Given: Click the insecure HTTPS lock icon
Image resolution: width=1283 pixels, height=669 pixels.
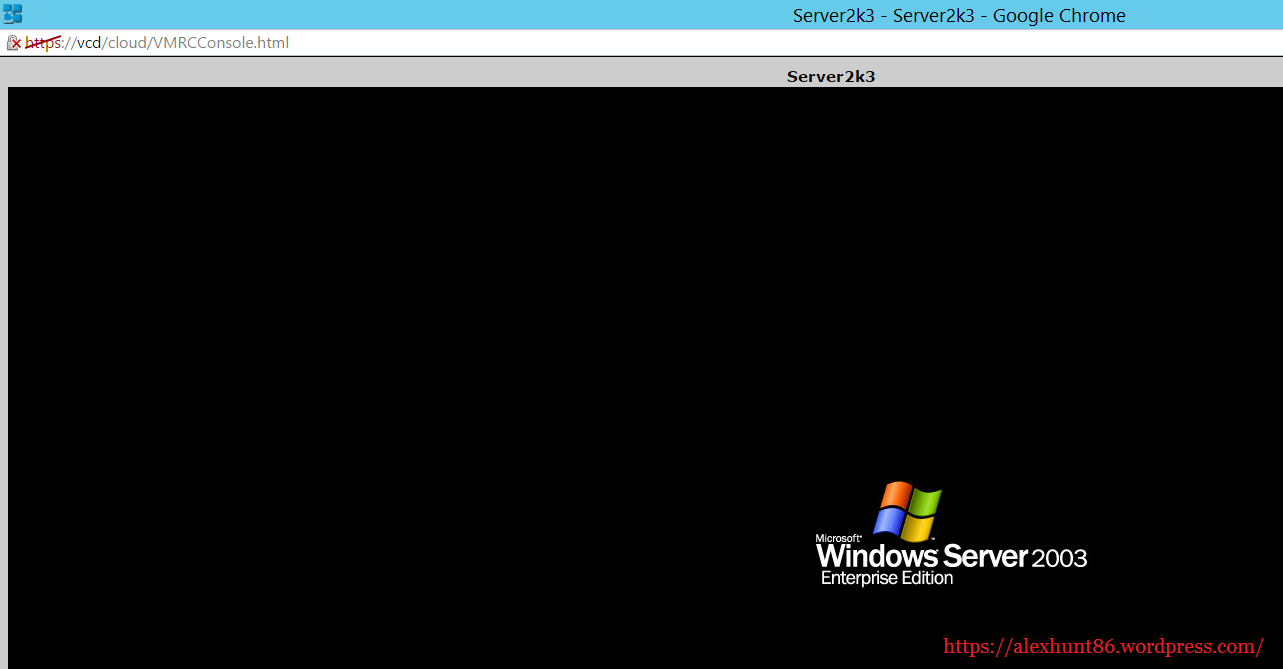Looking at the screenshot, I should pyautogui.click(x=13, y=43).
